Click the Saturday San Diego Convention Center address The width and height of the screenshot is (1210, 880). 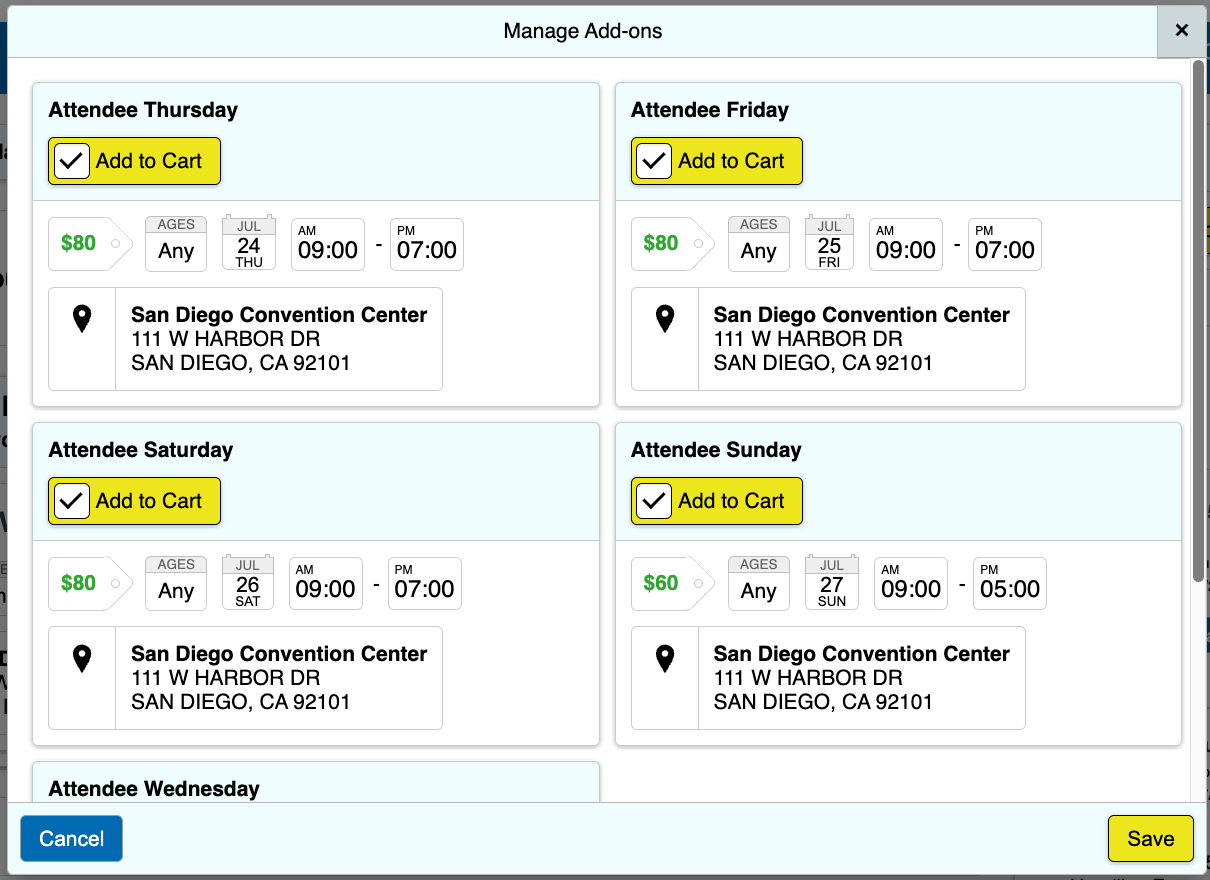point(279,678)
